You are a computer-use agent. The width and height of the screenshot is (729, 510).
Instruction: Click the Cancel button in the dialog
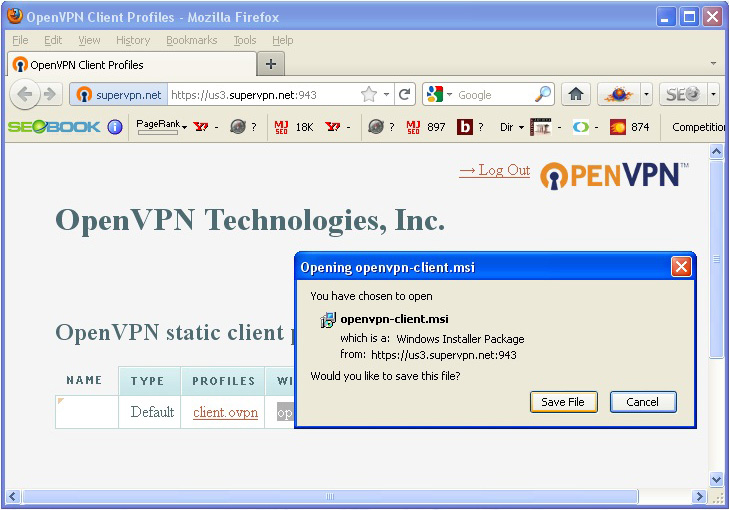(643, 402)
